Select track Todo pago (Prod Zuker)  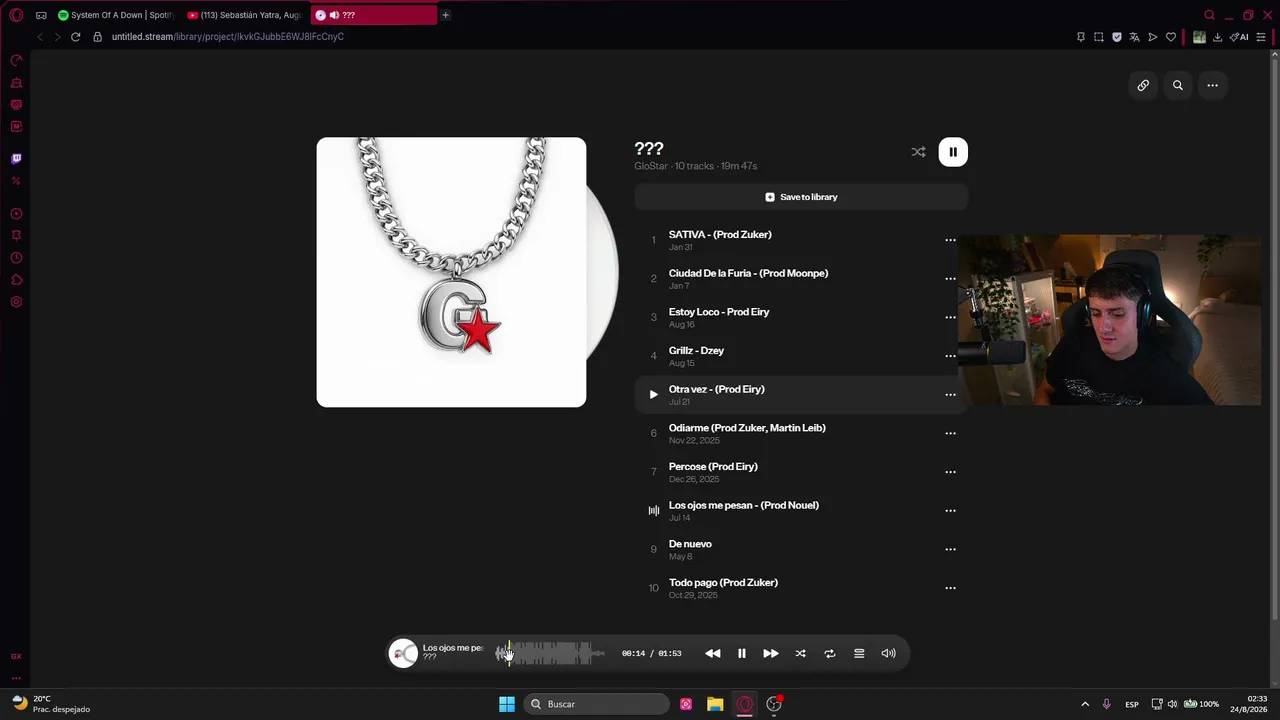(801, 588)
